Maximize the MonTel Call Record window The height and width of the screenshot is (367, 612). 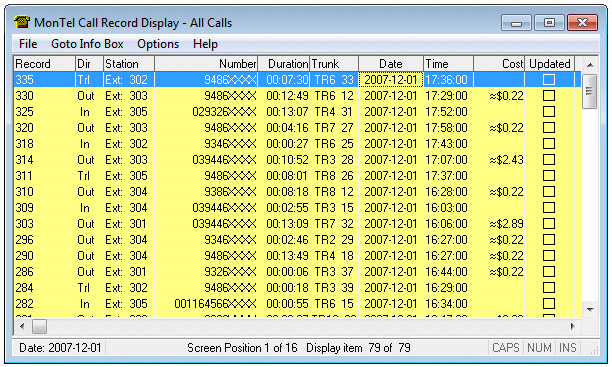tap(549, 23)
